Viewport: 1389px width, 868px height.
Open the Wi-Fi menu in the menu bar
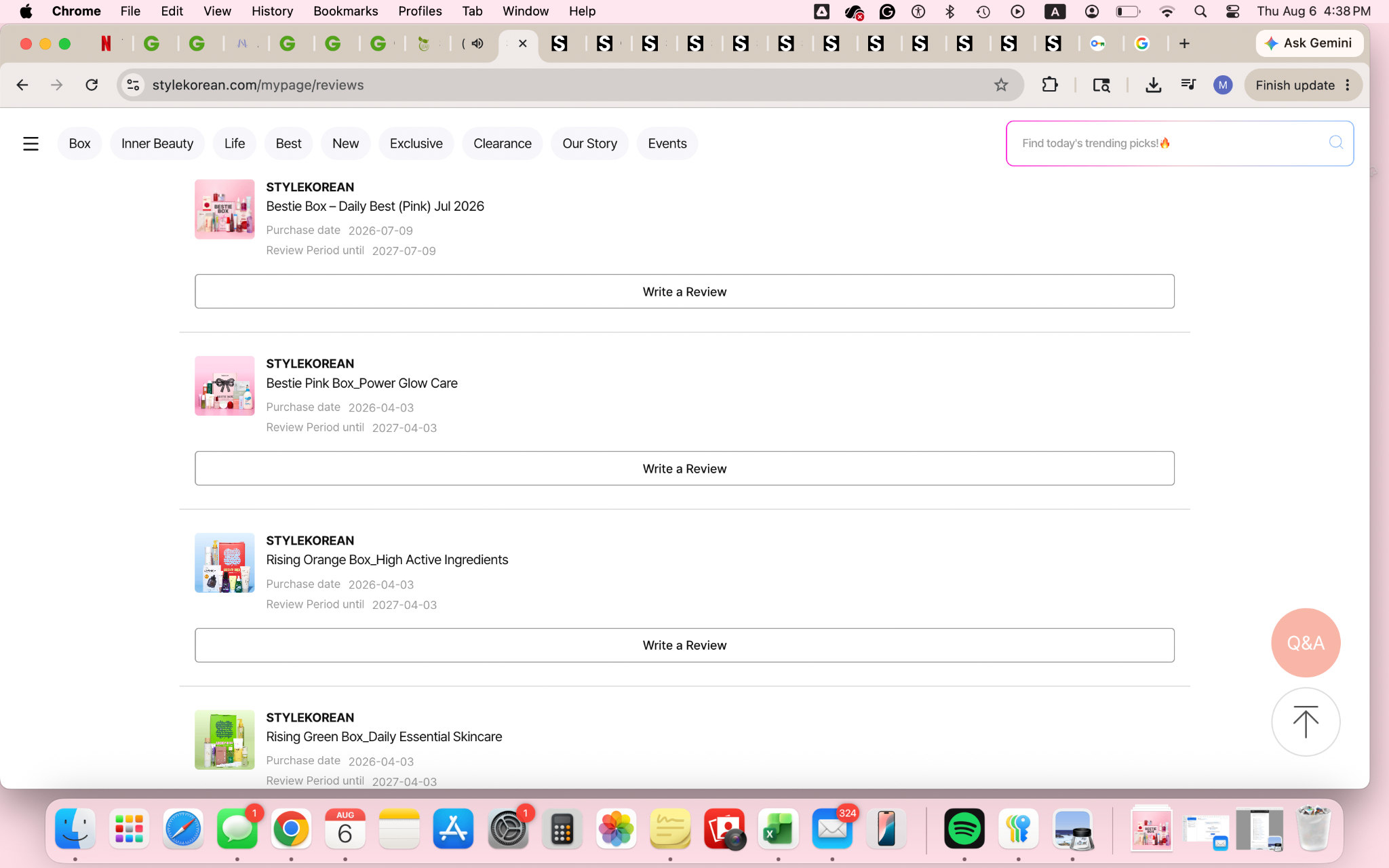(x=1167, y=12)
